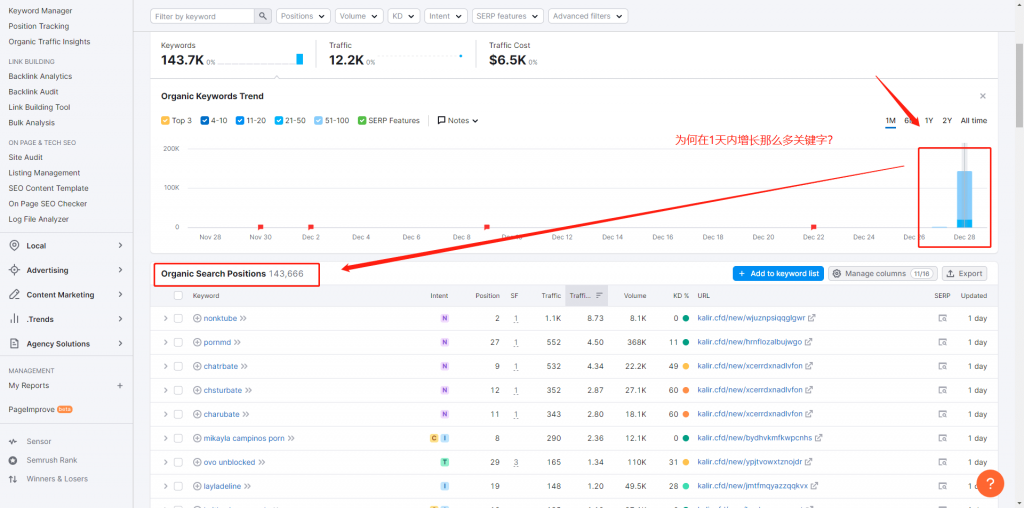Add ovo unblocked keyword via plus icon
The width and height of the screenshot is (1024, 508).
pos(197,462)
